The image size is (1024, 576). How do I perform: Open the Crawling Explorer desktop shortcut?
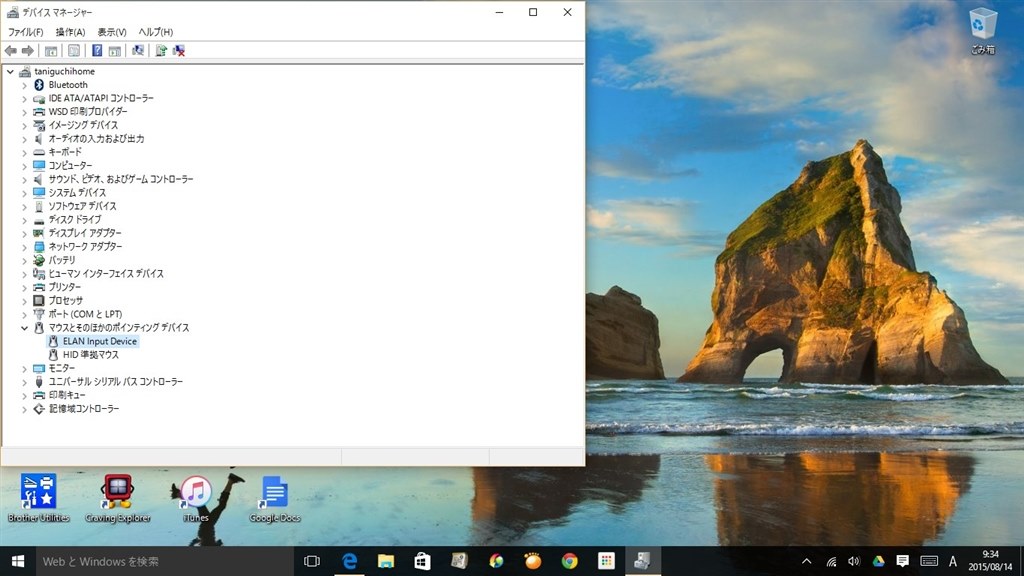[x=117, y=490]
